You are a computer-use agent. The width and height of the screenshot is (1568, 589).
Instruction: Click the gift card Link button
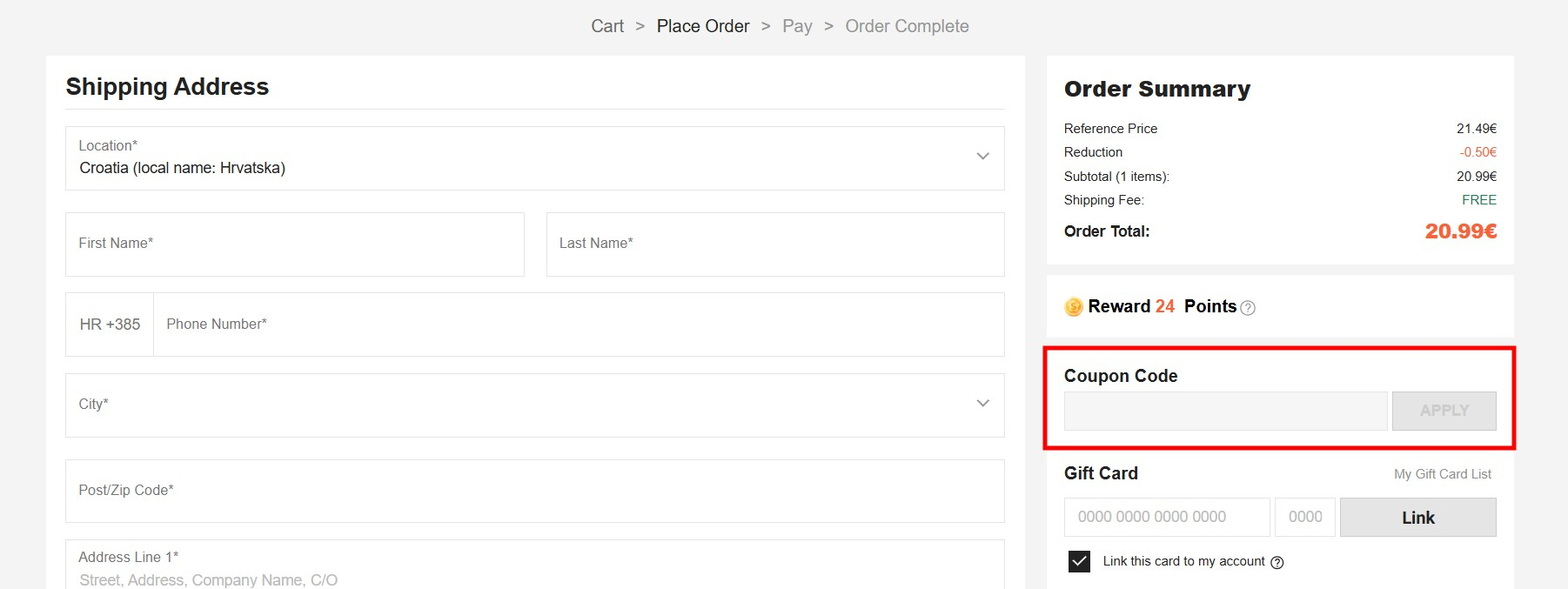click(x=1418, y=518)
